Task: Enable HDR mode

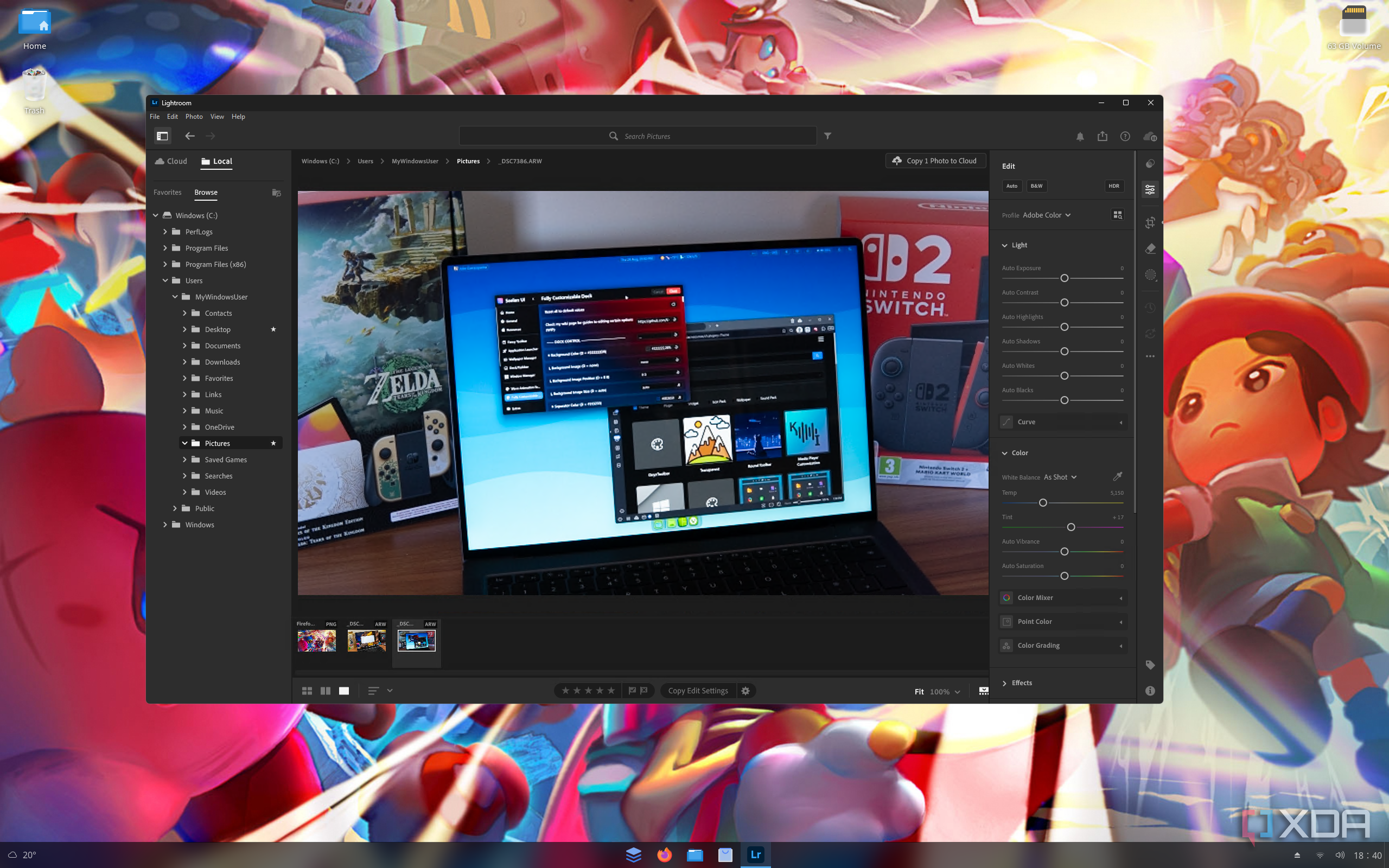Action: tap(1113, 186)
